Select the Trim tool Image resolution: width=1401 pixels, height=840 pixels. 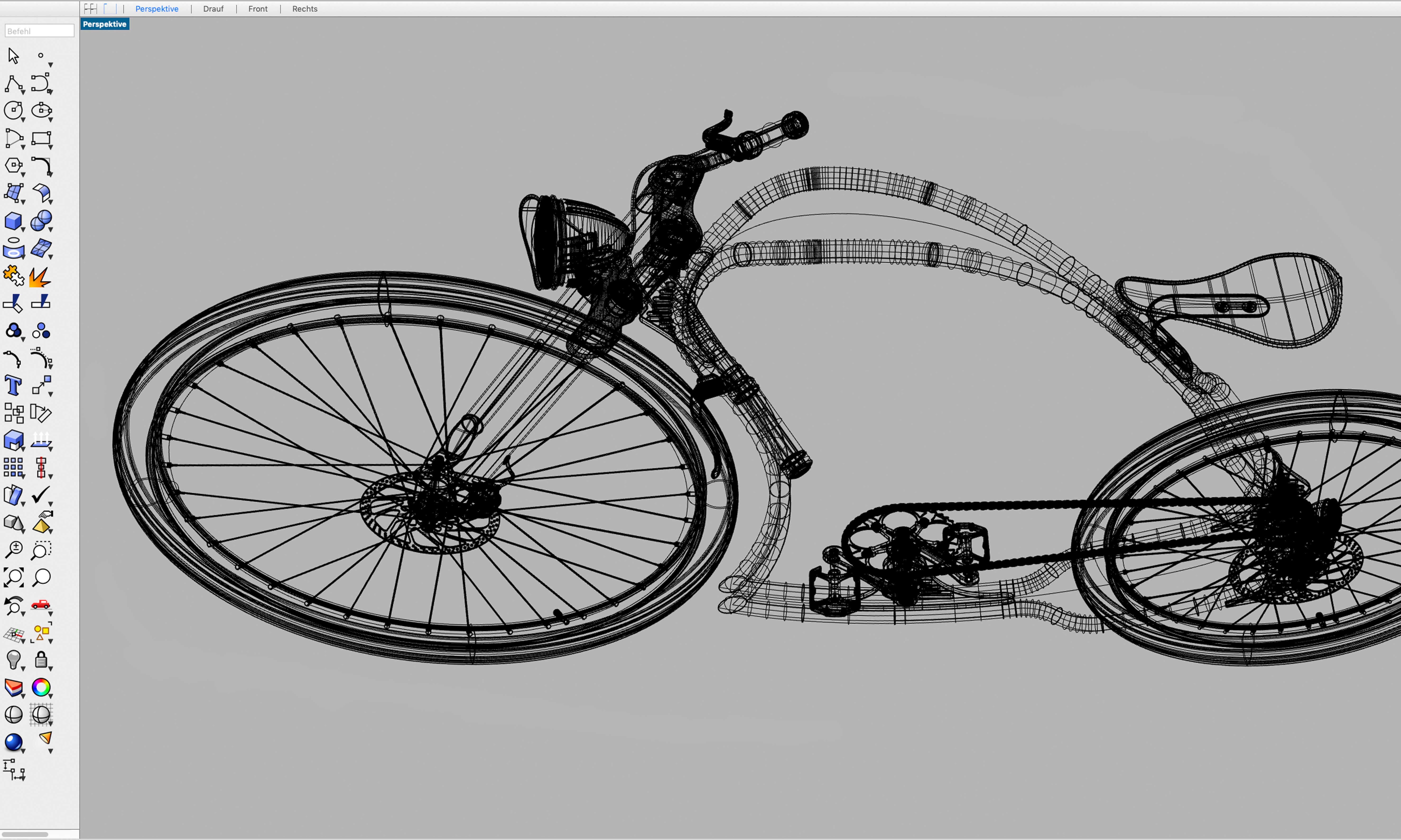(x=14, y=303)
